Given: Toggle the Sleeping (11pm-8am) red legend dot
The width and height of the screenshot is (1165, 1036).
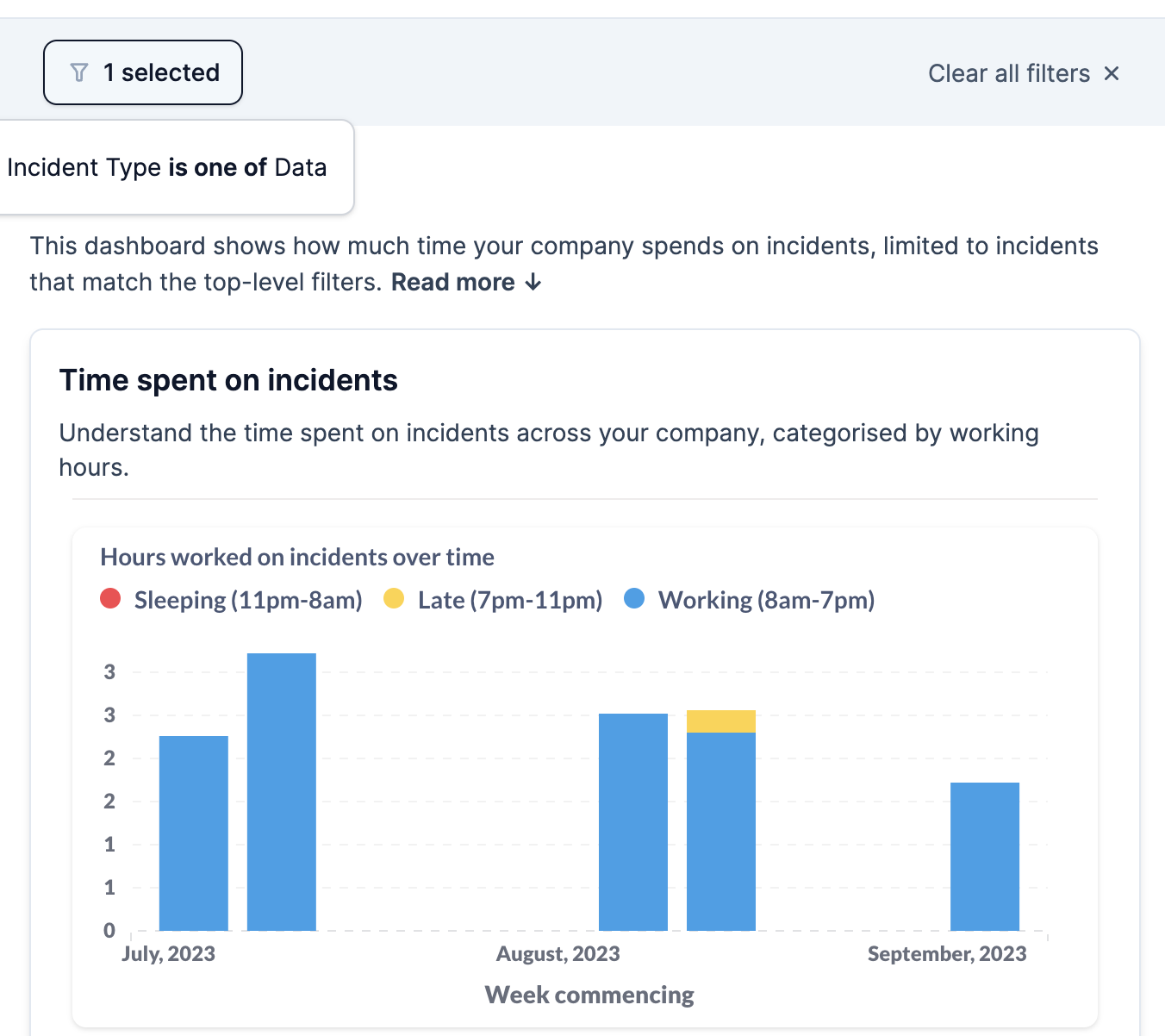Looking at the screenshot, I should tap(110, 598).
